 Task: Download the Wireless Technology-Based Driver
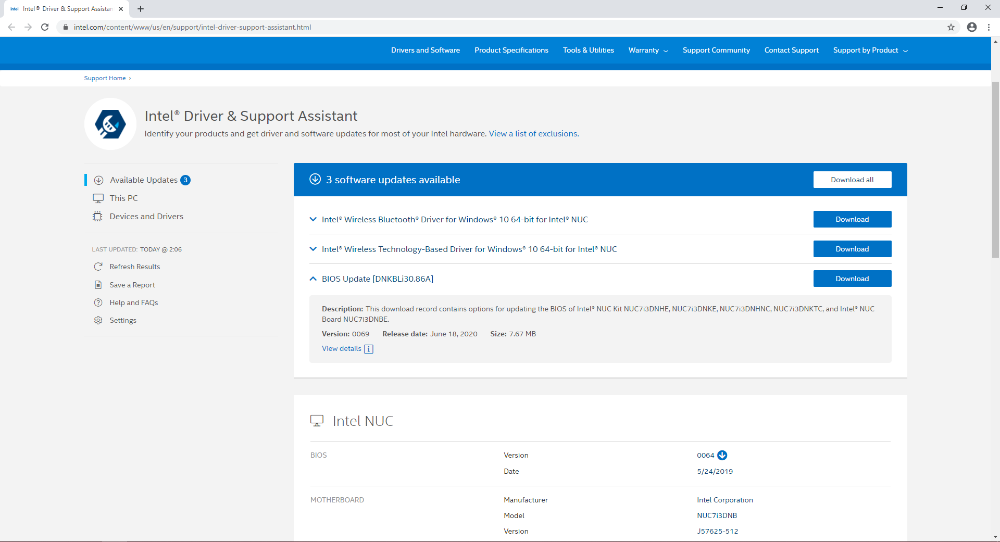coord(852,249)
